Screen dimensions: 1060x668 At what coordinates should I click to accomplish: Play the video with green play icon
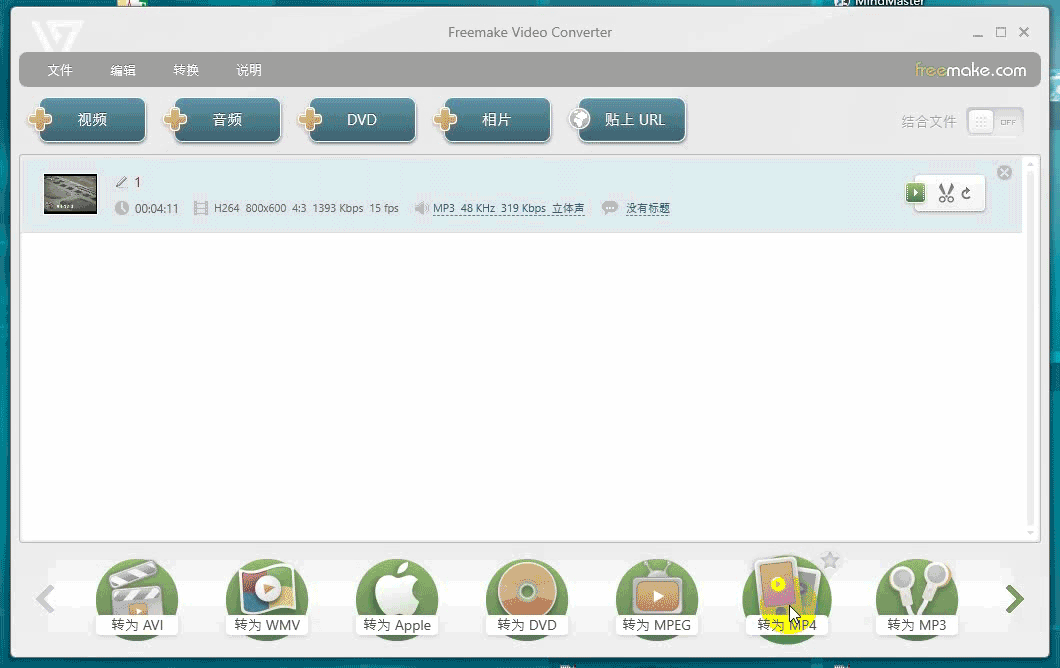point(915,194)
